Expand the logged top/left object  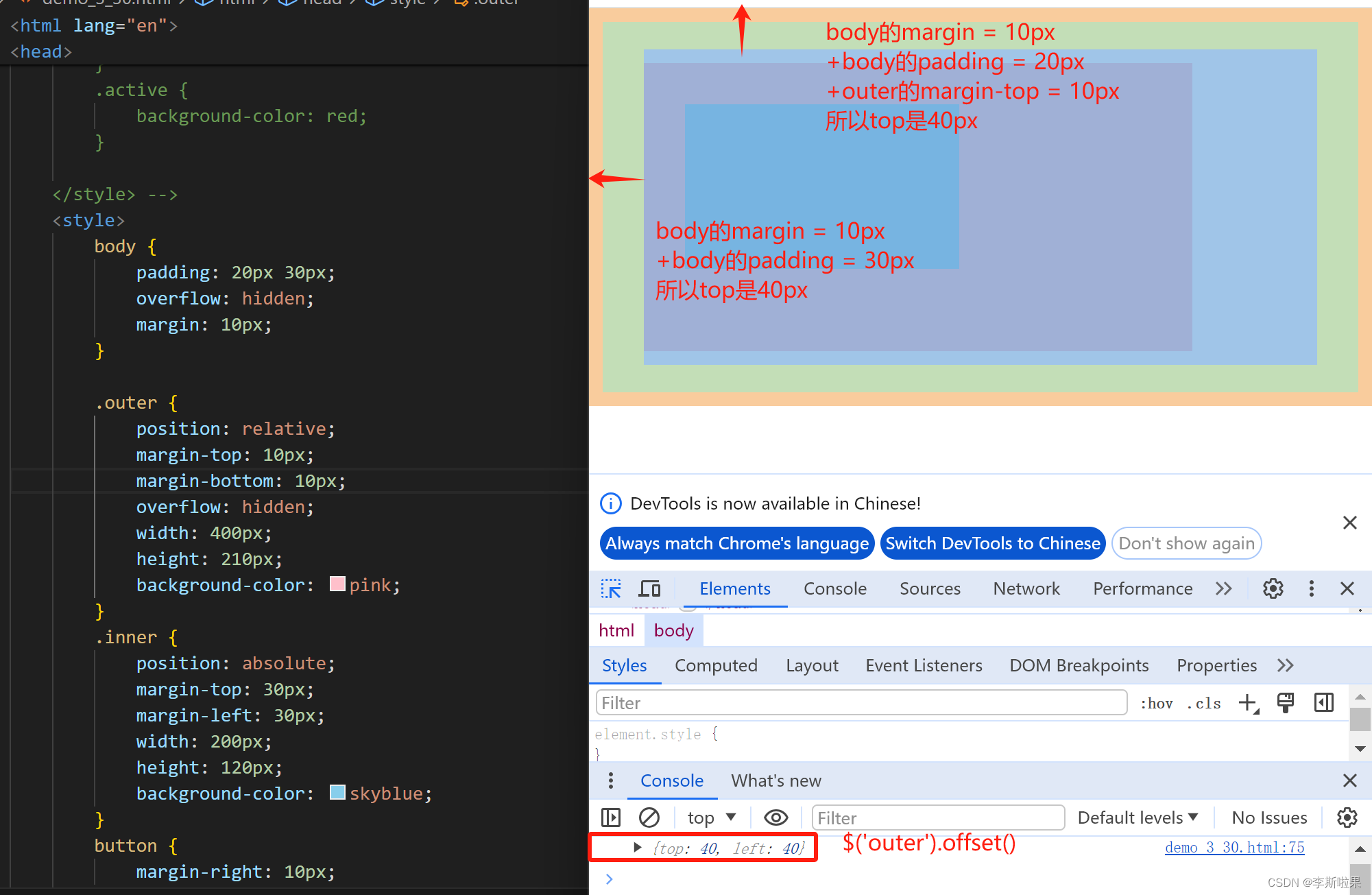pos(638,848)
